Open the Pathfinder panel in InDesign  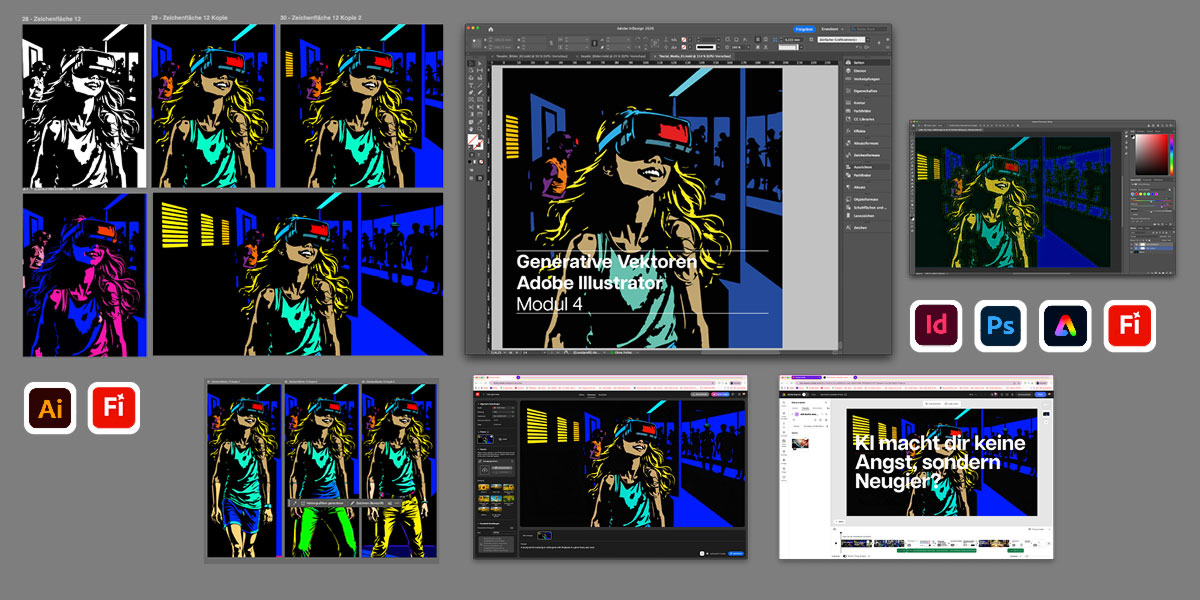860,174
